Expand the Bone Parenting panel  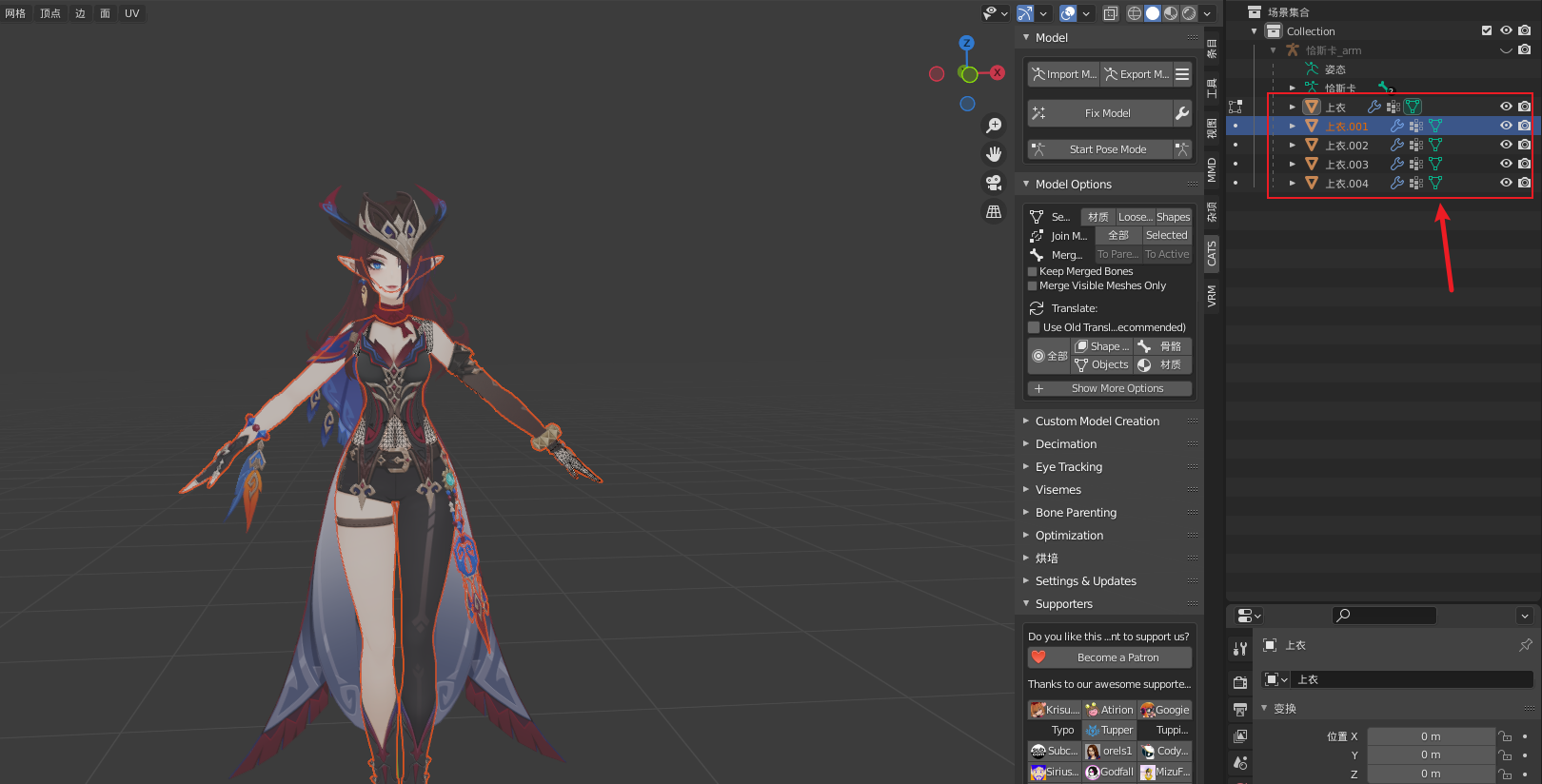click(x=1076, y=513)
